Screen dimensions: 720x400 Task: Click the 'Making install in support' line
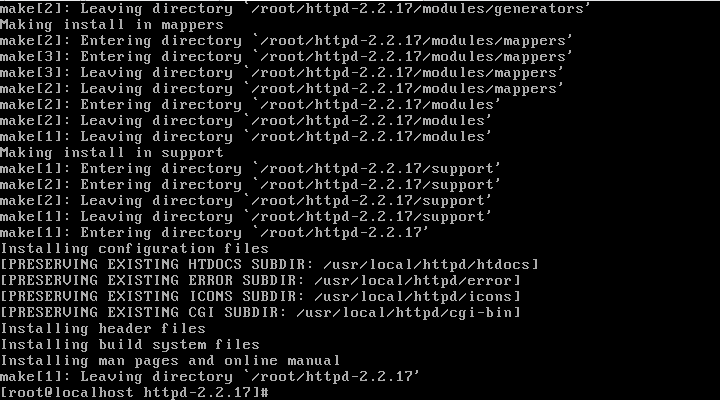click(112, 152)
